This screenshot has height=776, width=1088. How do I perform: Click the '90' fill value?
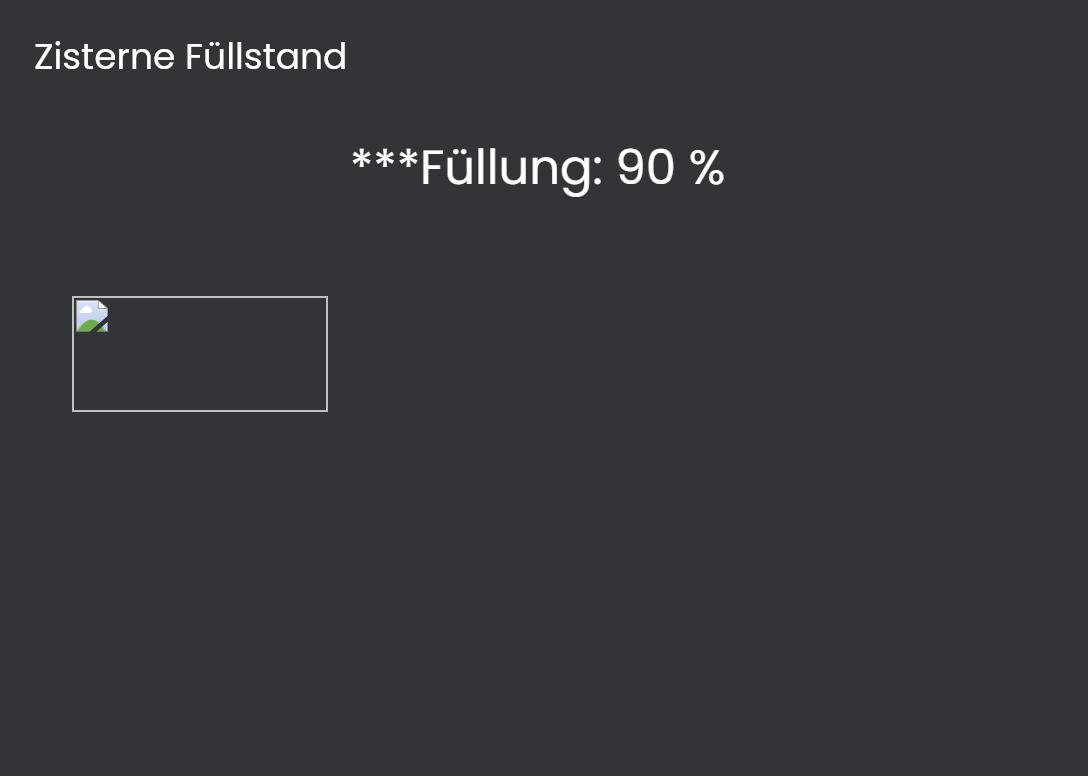(x=645, y=168)
